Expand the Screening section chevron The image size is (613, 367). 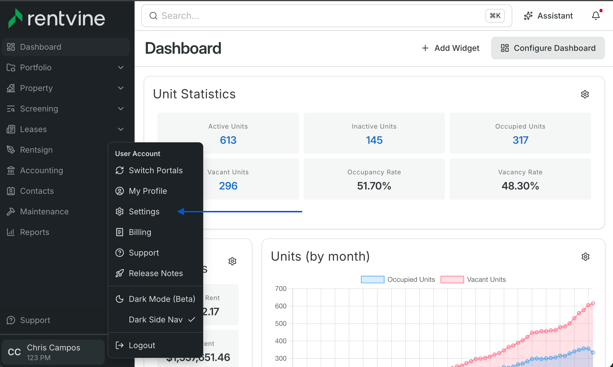121,109
